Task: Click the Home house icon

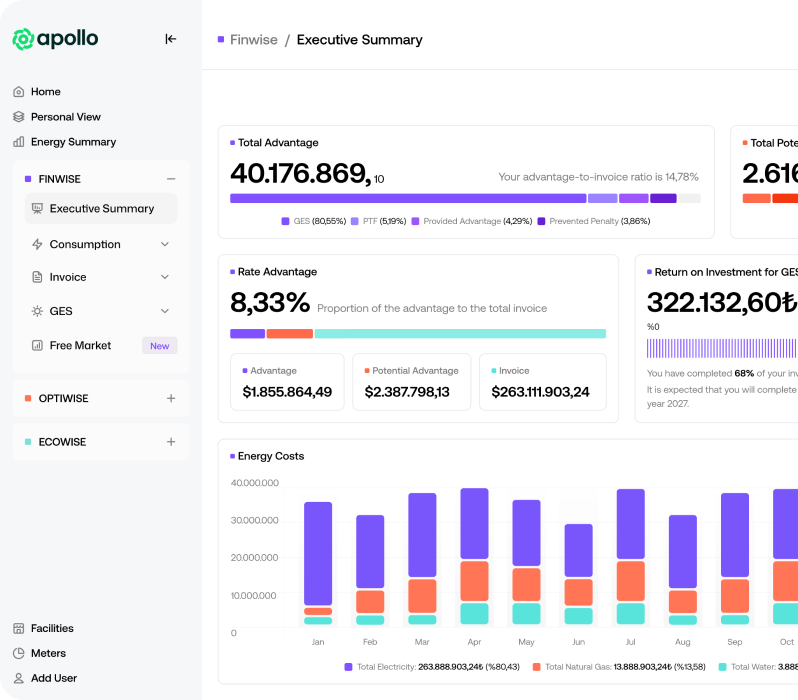Action: [18, 92]
